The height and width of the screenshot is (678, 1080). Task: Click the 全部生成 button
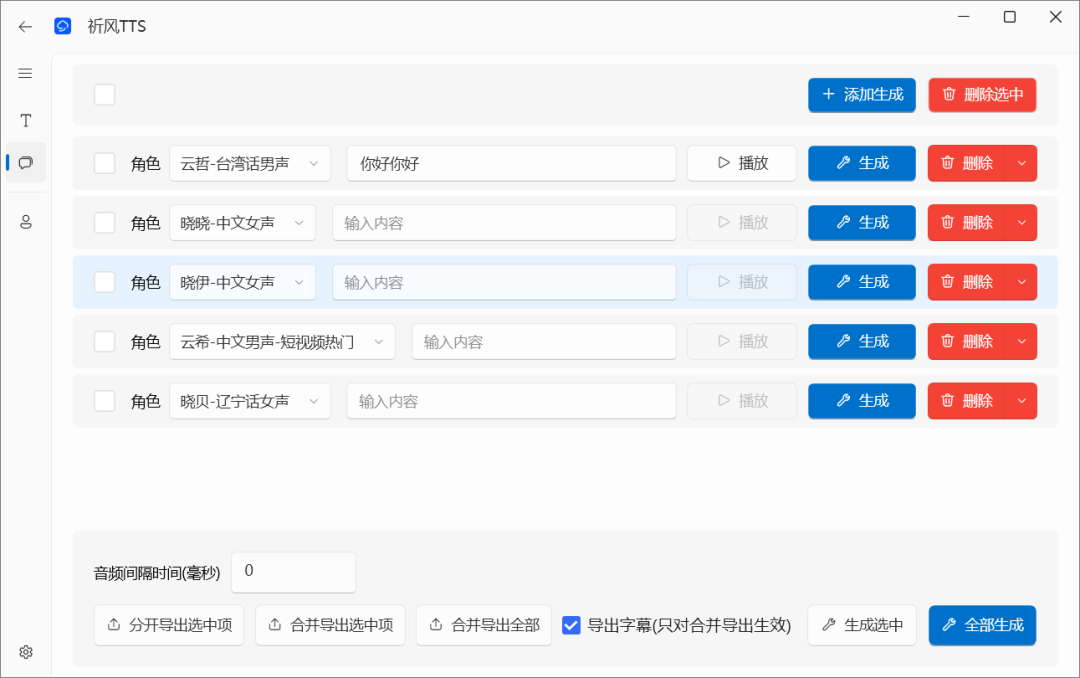pyautogui.click(x=982, y=625)
